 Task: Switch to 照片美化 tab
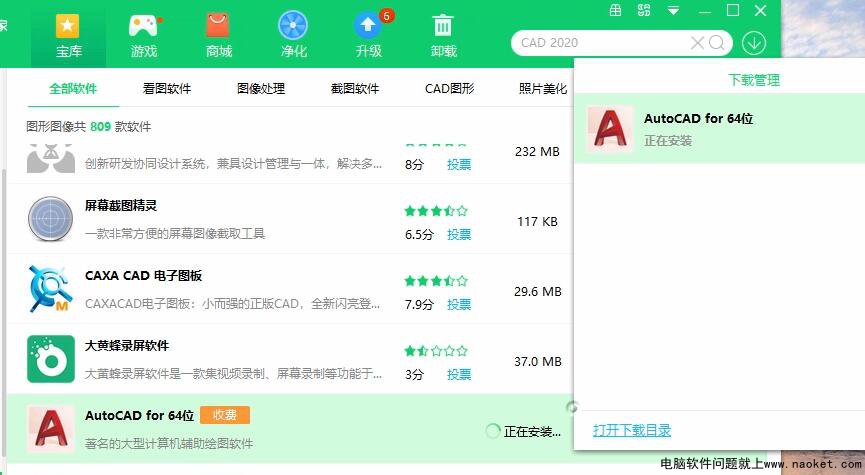coord(543,88)
